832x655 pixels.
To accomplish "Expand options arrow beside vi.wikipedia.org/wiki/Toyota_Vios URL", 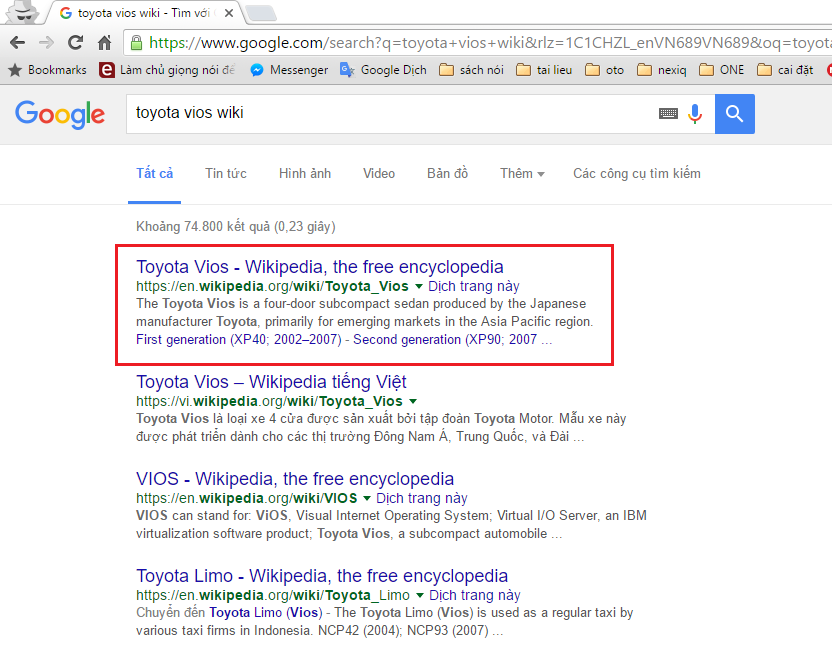I will pyautogui.click(x=413, y=401).
